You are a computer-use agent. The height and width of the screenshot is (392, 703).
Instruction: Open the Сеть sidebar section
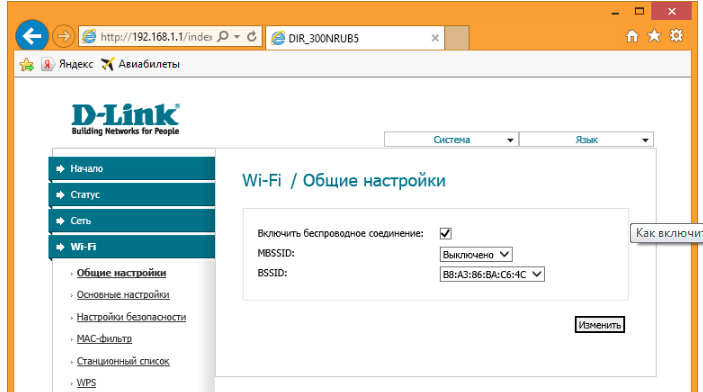(132, 221)
